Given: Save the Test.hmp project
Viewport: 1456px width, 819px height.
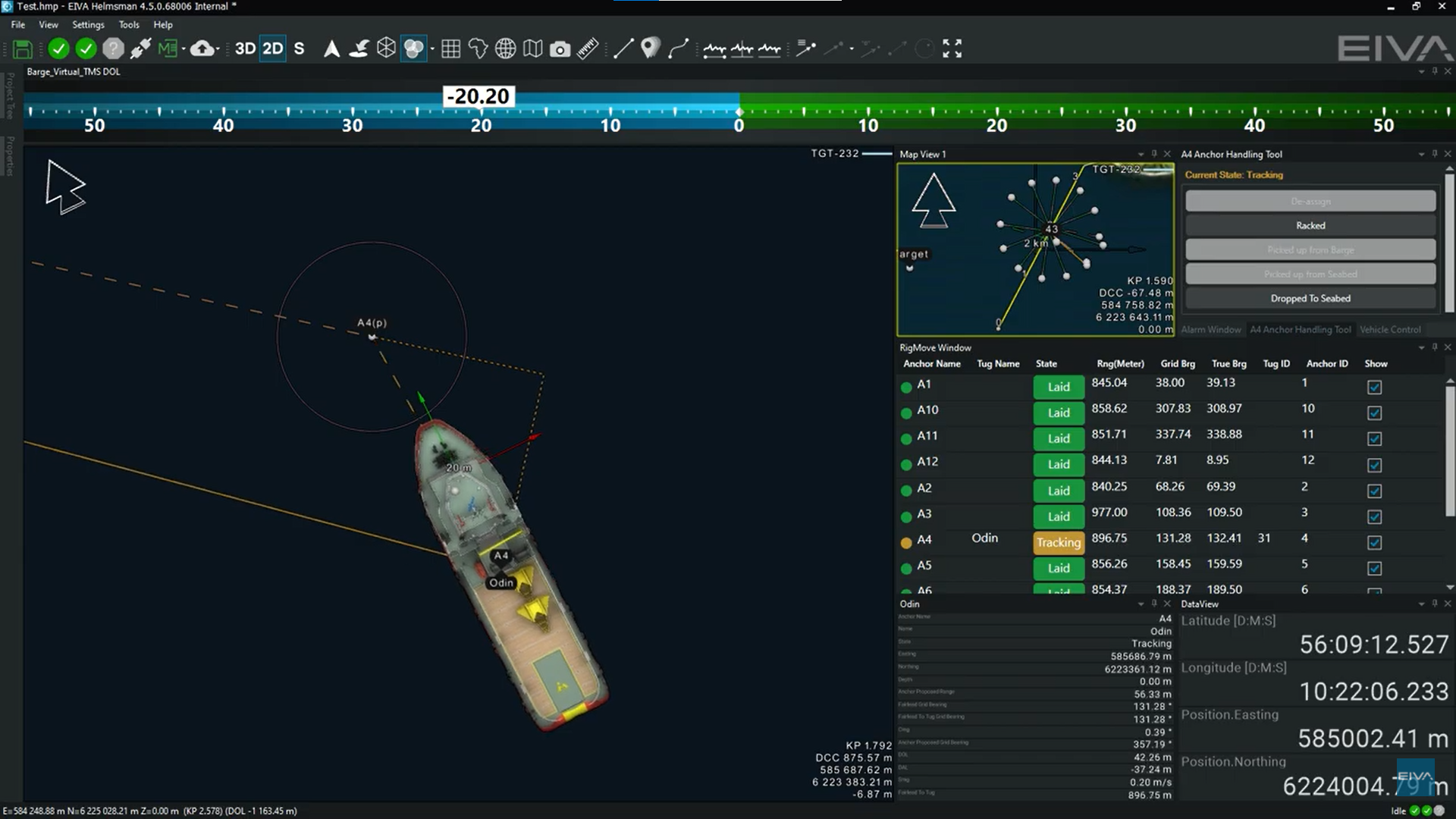Looking at the screenshot, I should pos(22,49).
